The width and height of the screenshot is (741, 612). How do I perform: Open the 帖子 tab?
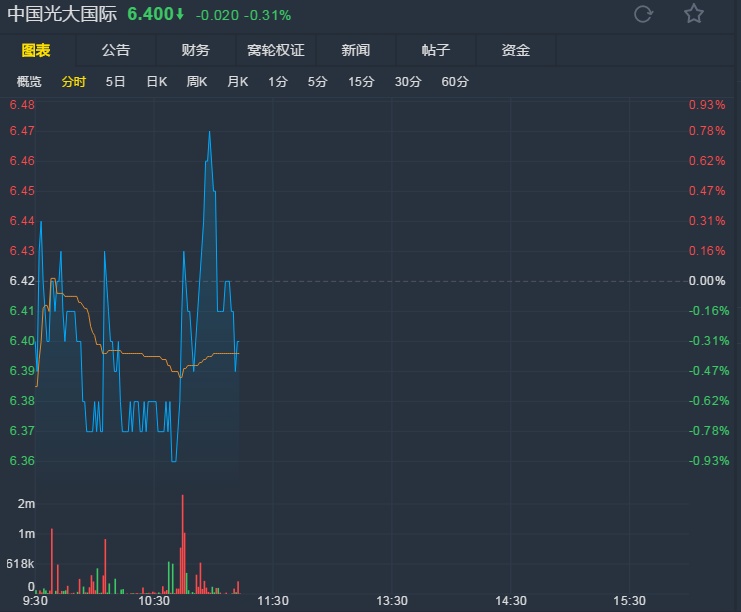pos(435,50)
